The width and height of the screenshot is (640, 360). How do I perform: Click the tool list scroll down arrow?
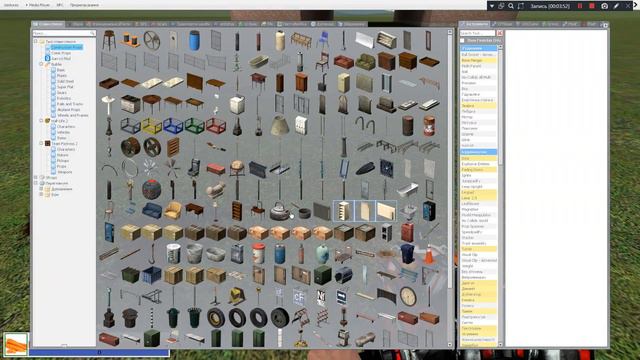click(x=500, y=345)
